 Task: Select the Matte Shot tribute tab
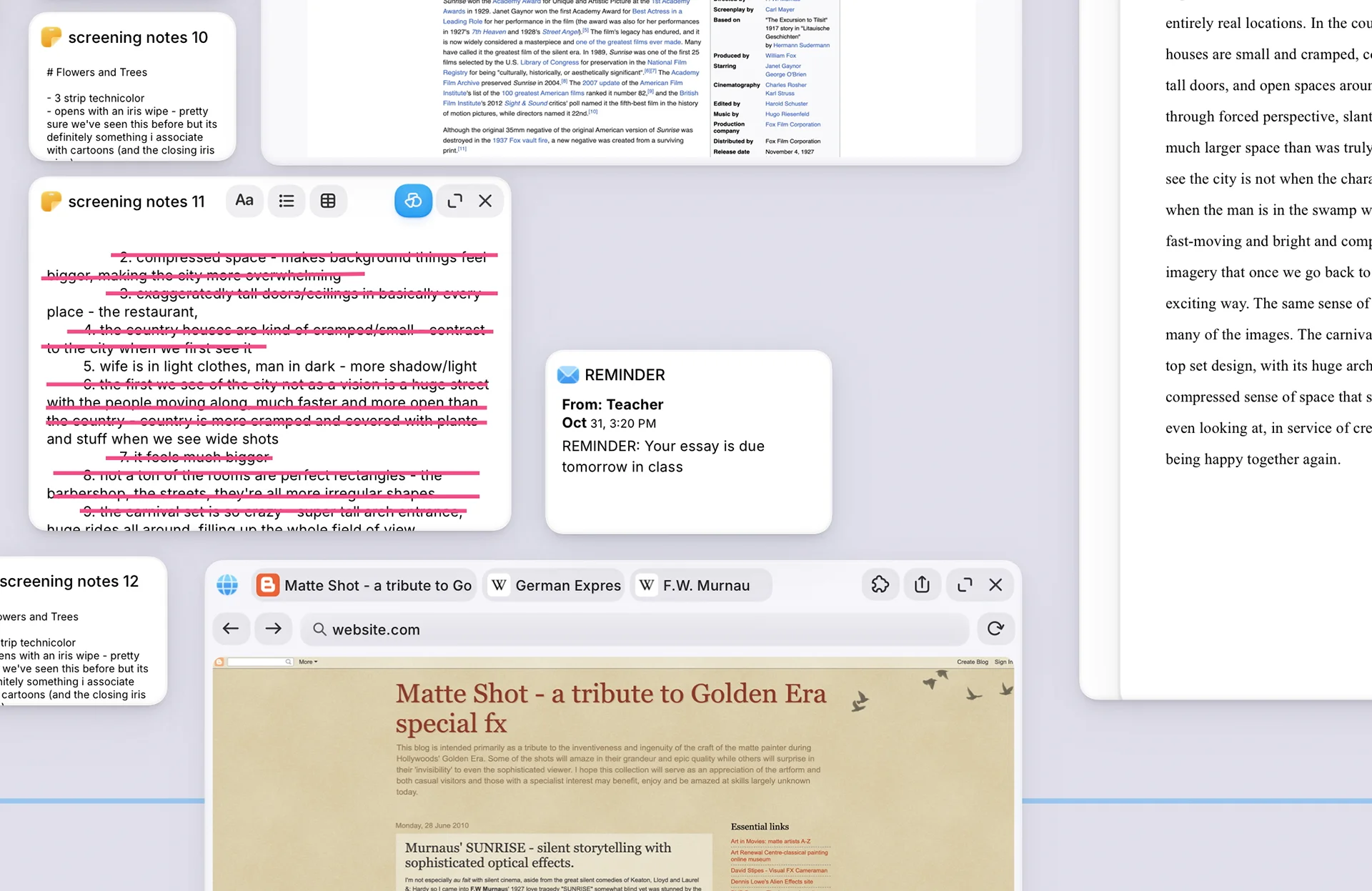point(366,585)
